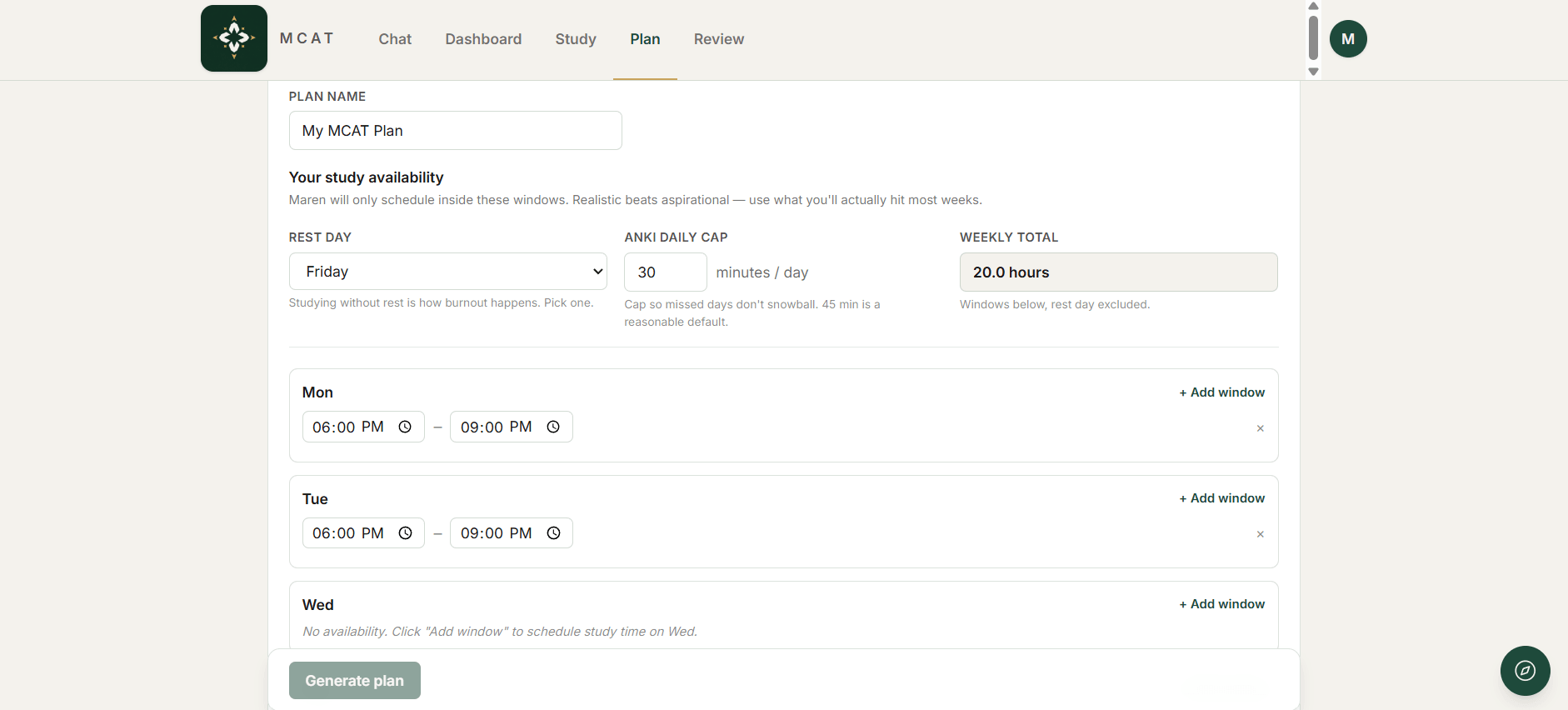Add a window to Mon
This screenshot has height=710, width=1568.
[1221, 392]
